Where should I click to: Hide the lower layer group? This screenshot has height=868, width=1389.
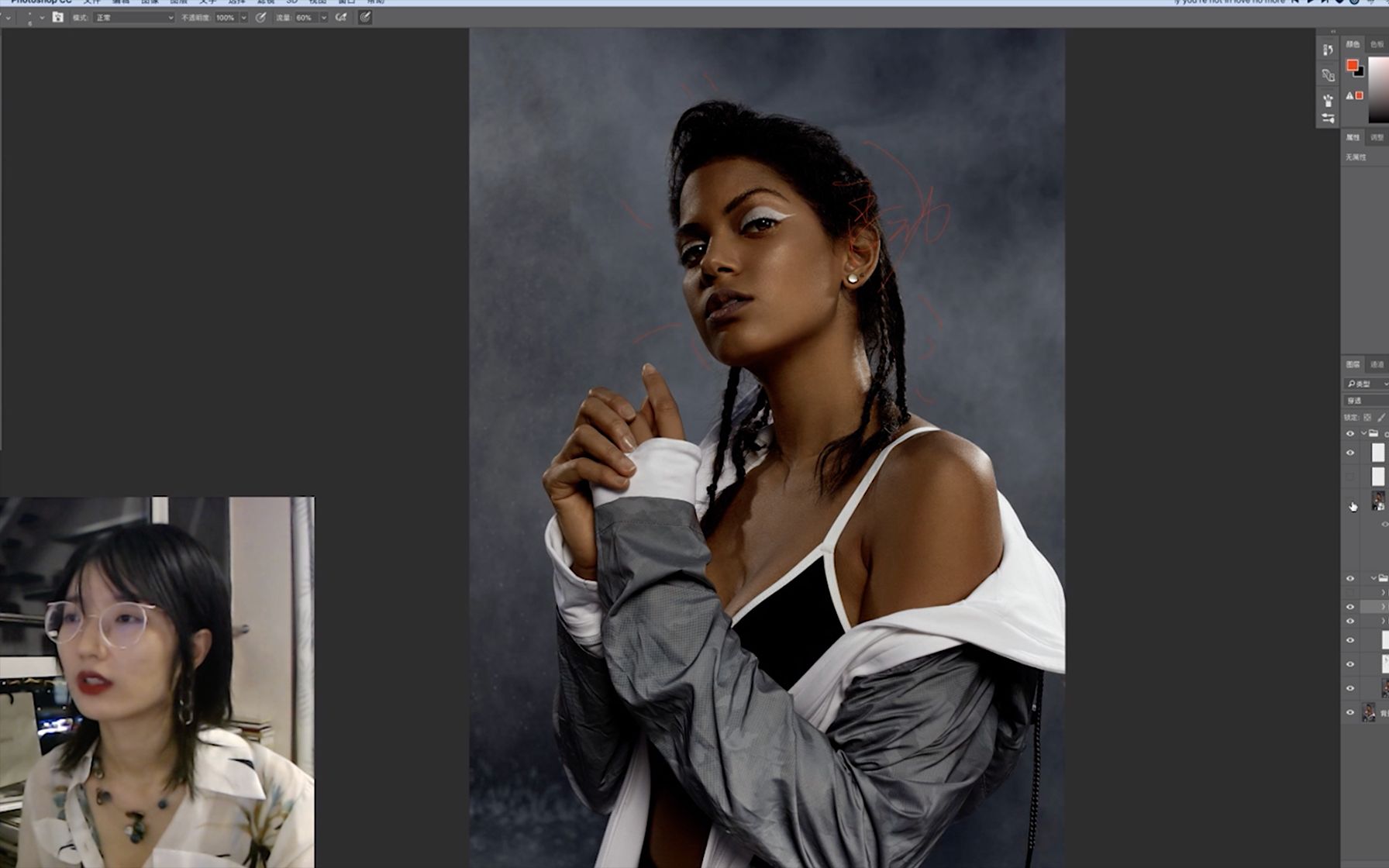[1350, 578]
